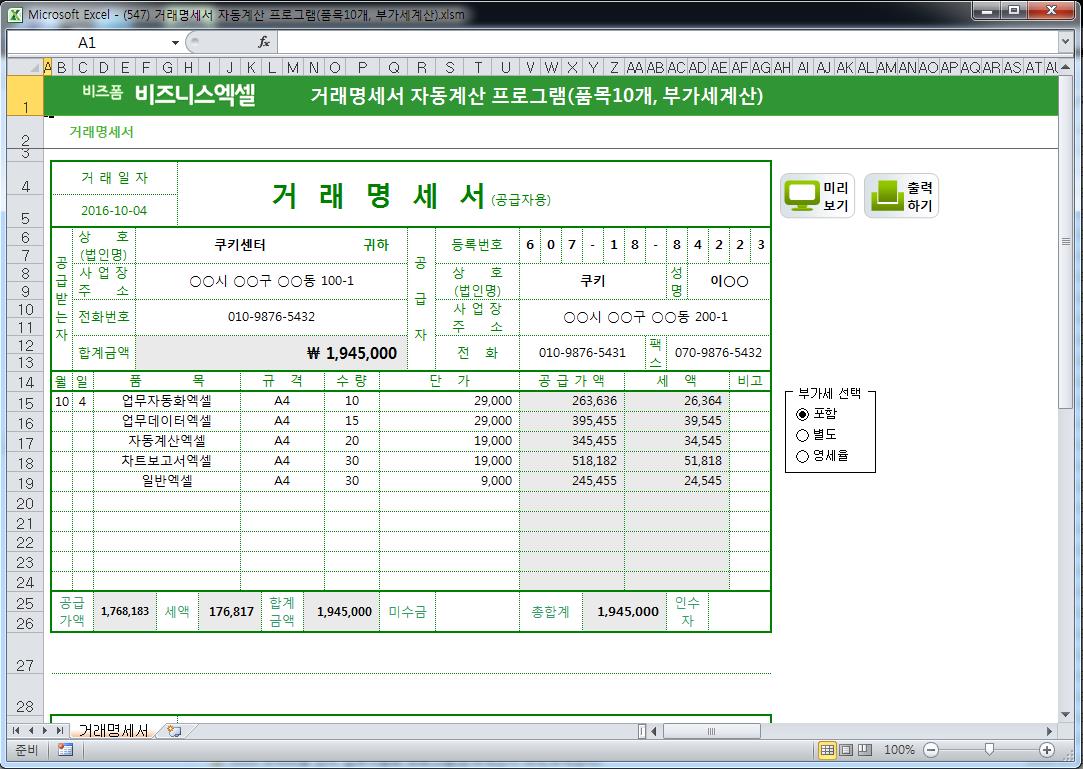Open the Name Box dropdown arrow

(x=175, y=43)
